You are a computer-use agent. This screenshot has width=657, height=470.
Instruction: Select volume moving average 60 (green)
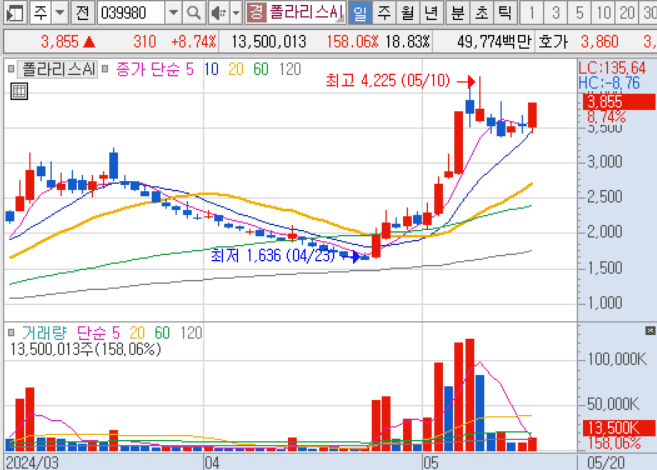(x=162, y=333)
